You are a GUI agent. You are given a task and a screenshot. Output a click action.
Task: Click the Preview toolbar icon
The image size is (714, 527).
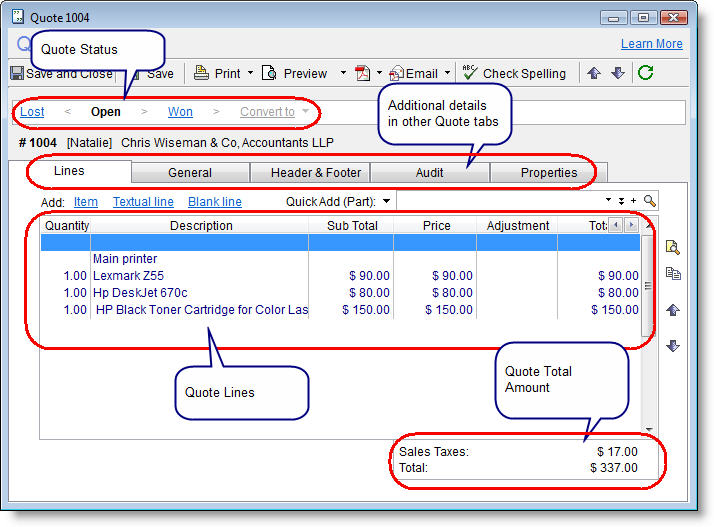[x=270, y=73]
